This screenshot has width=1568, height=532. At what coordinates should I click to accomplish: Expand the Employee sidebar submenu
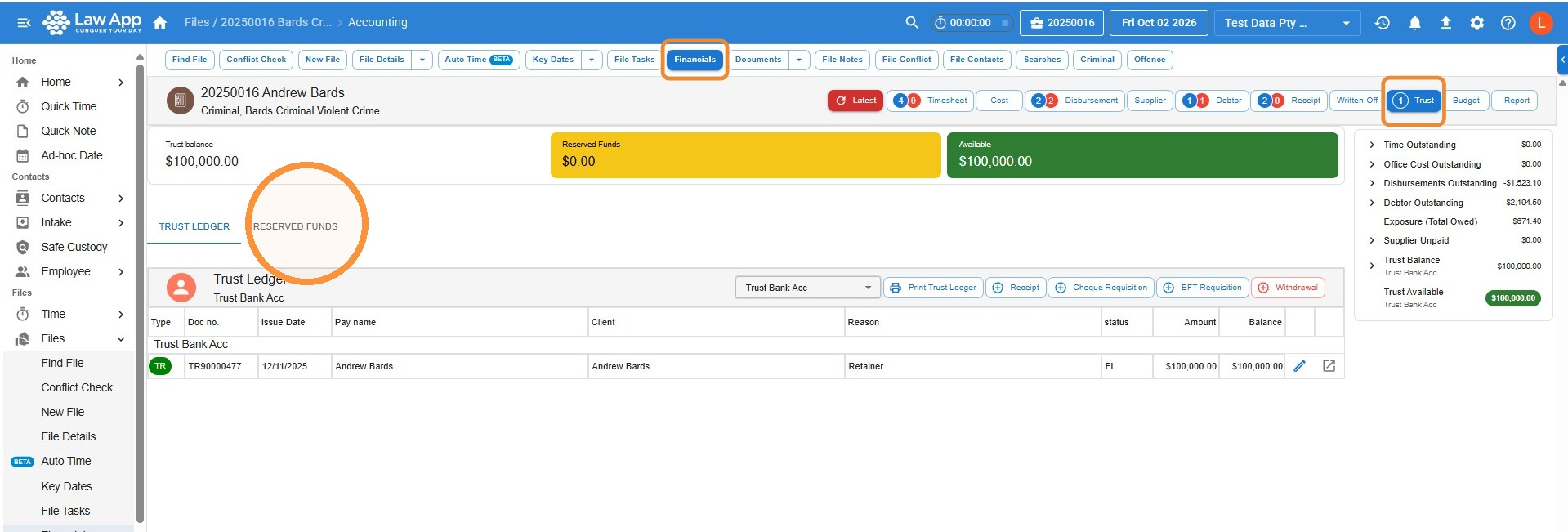121,272
